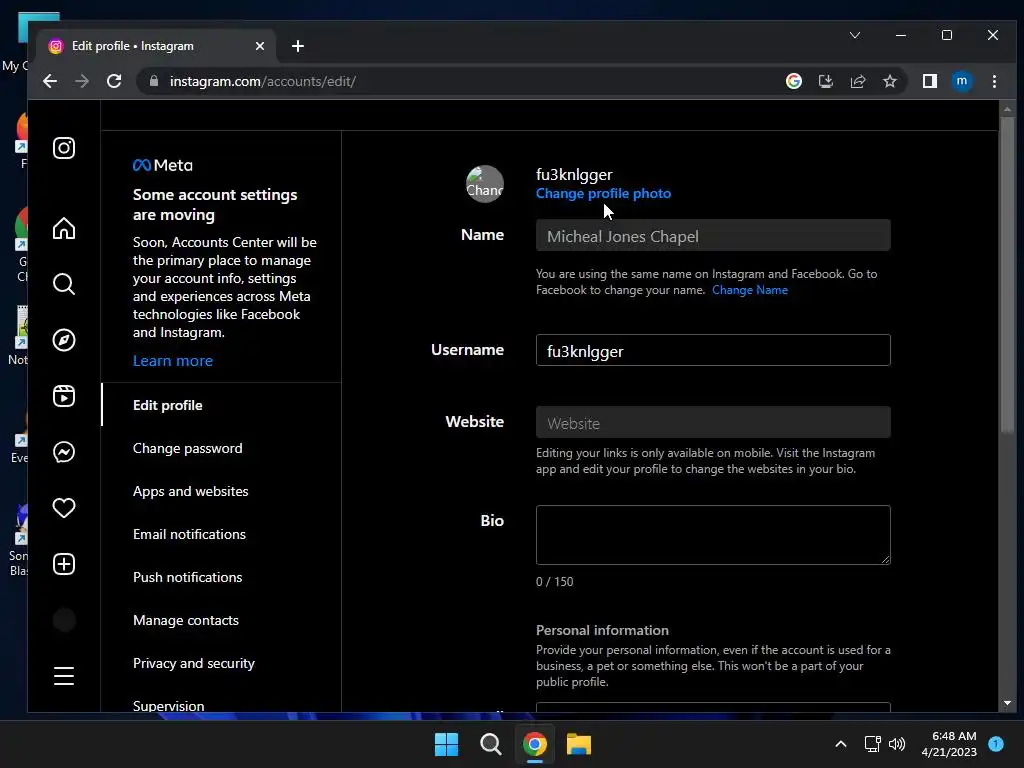
Task: Click the scrollbar down arrow
Action: pos(1007,703)
